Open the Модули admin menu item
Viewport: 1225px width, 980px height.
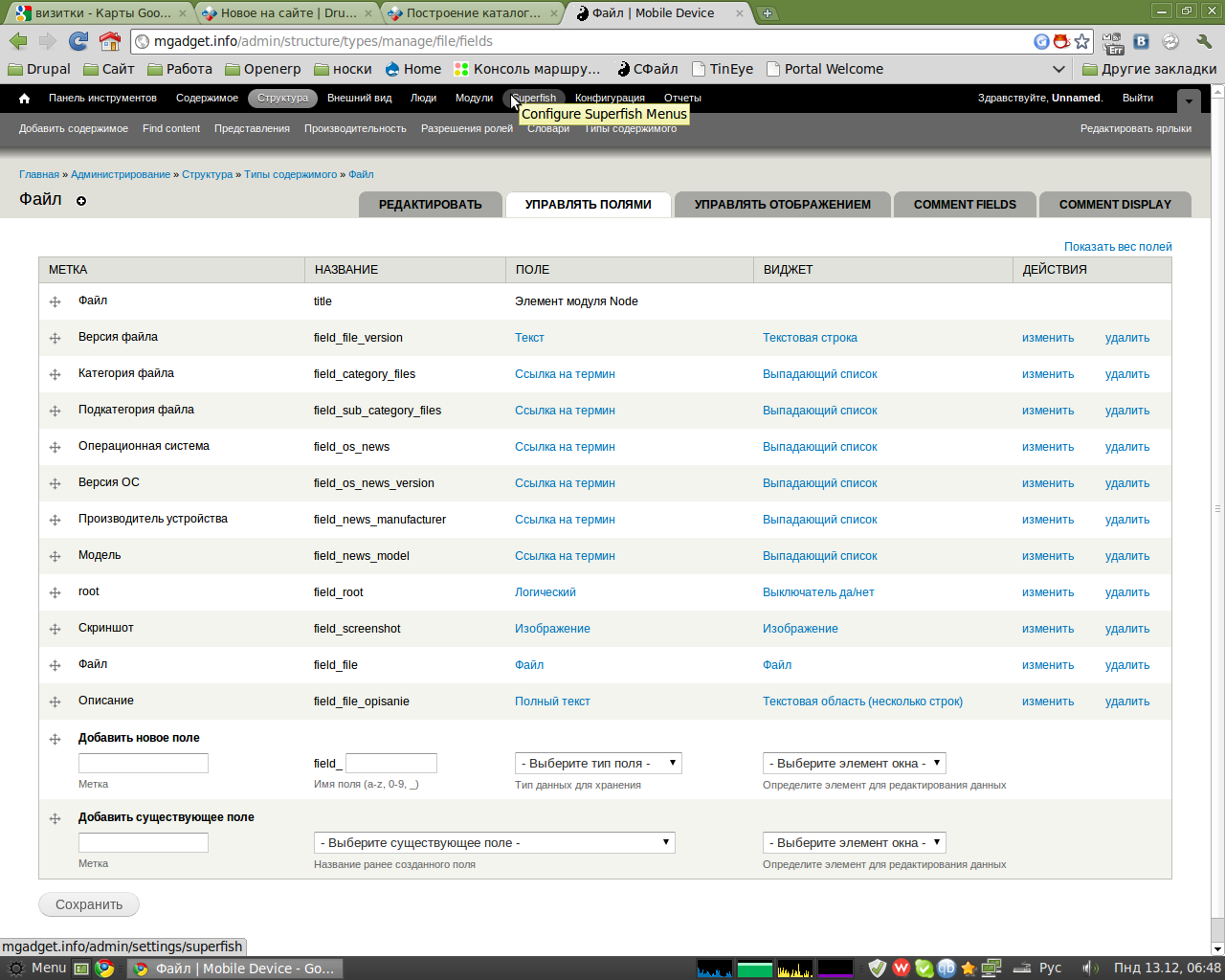(x=474, y=99)
